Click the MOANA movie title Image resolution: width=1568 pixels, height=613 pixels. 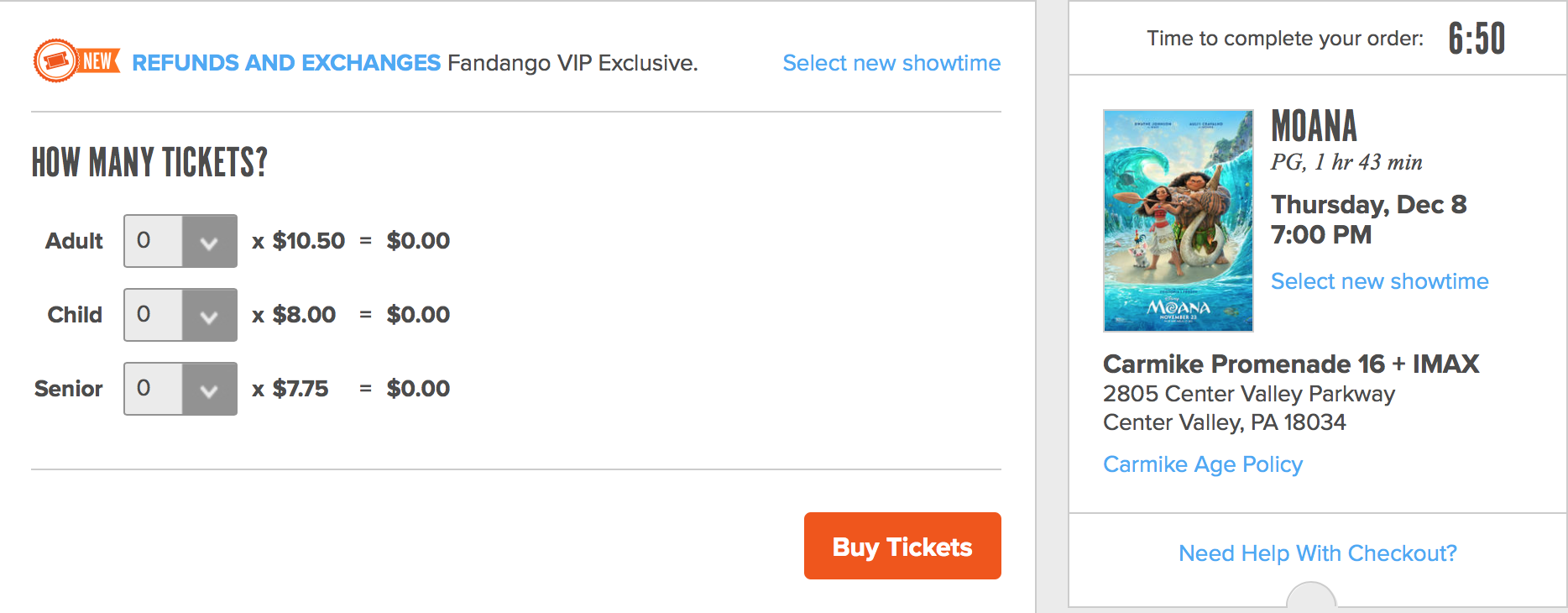tap(1314, 127)
